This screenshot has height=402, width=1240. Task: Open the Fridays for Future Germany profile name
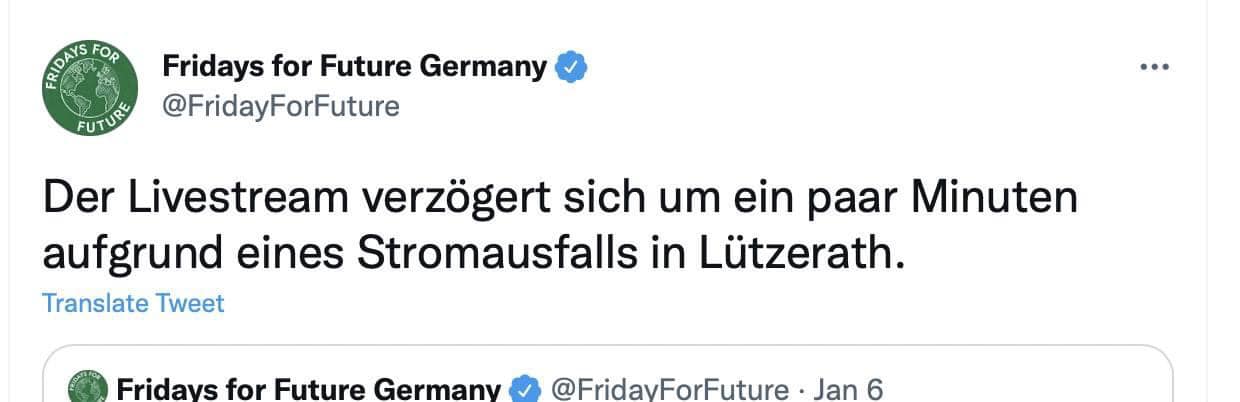(354, 67)
